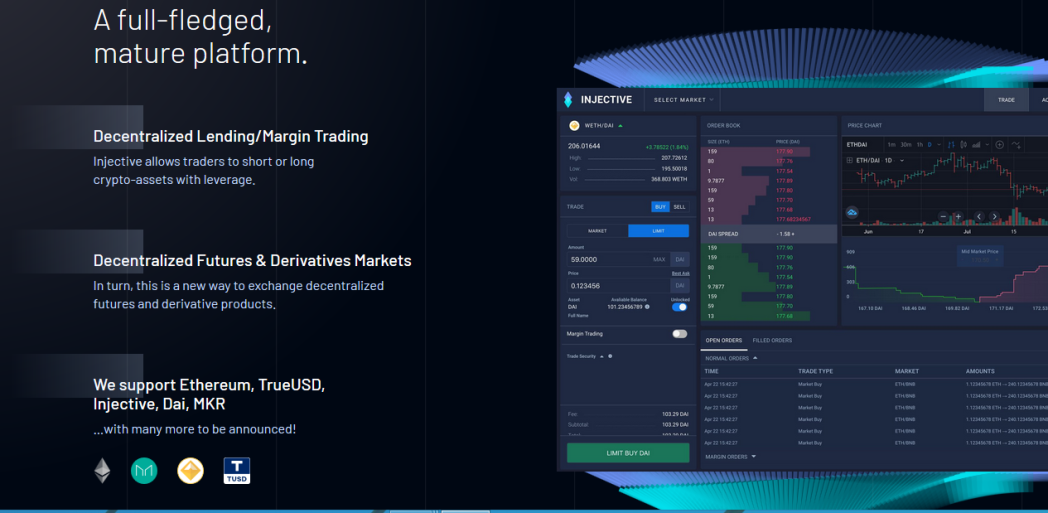Open the chart indicators wave icon

1016,144
